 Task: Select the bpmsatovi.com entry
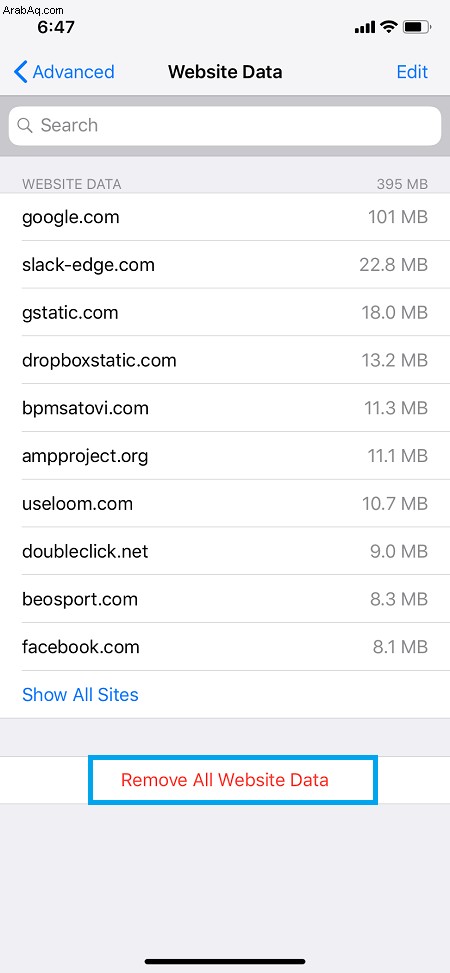[x=225, y=408]
